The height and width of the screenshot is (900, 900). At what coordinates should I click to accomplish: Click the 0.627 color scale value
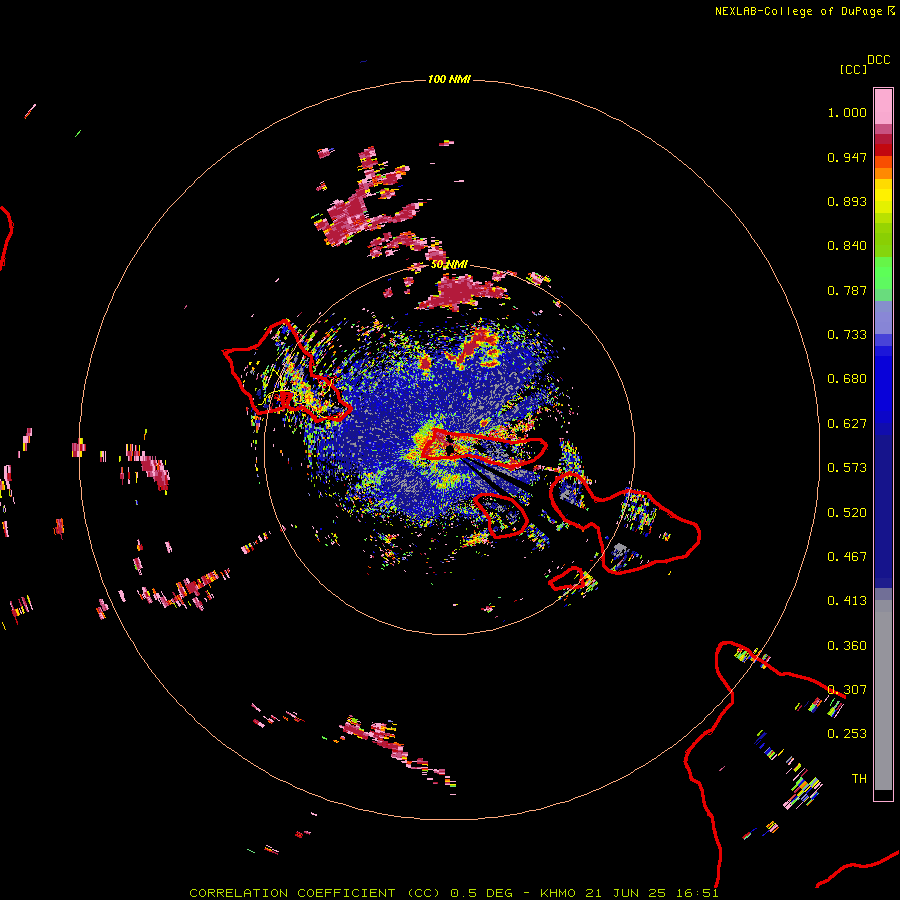click(x=847, y=424)
